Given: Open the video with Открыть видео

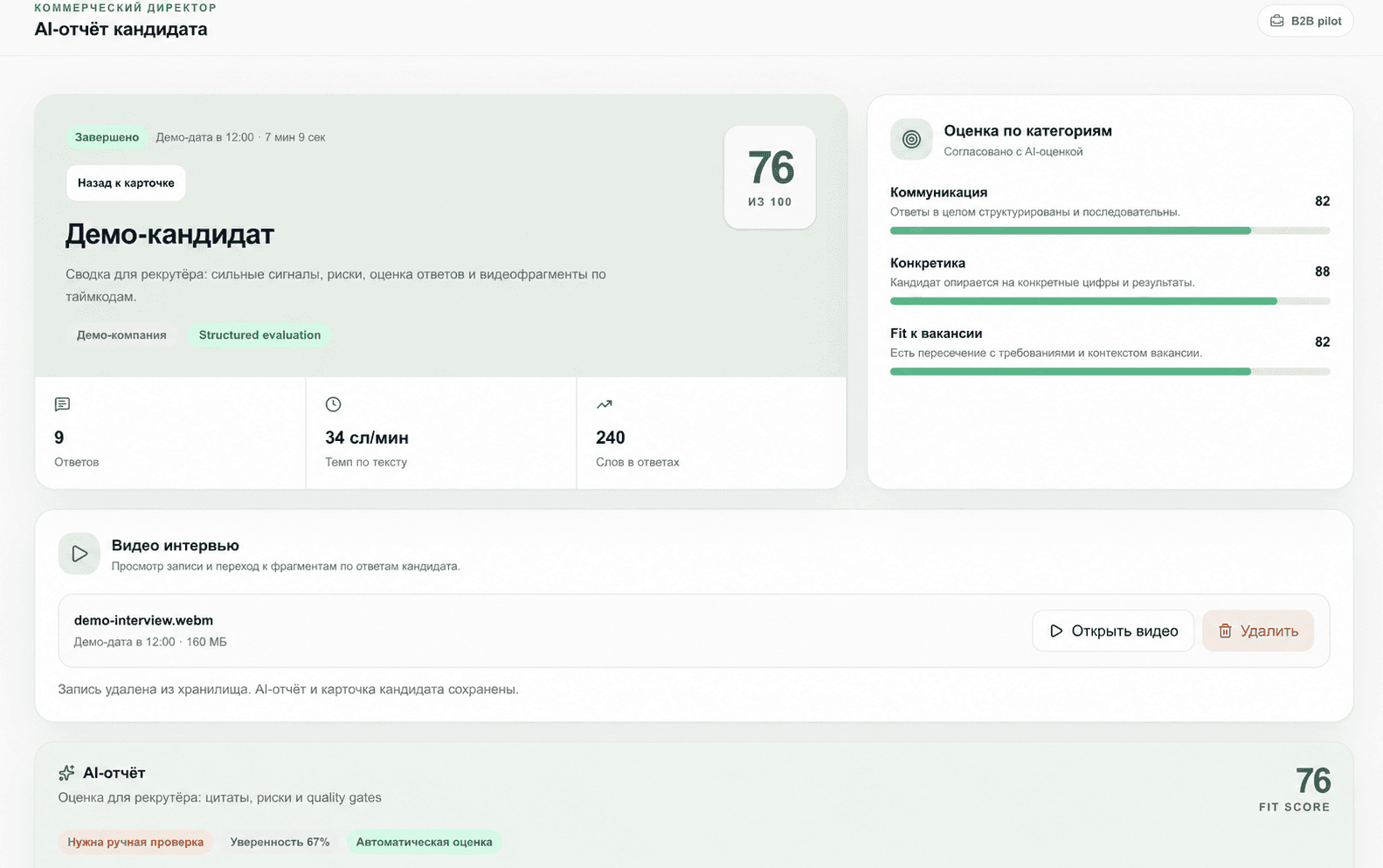Looking at the screenshot, I should click(1113, 630).
